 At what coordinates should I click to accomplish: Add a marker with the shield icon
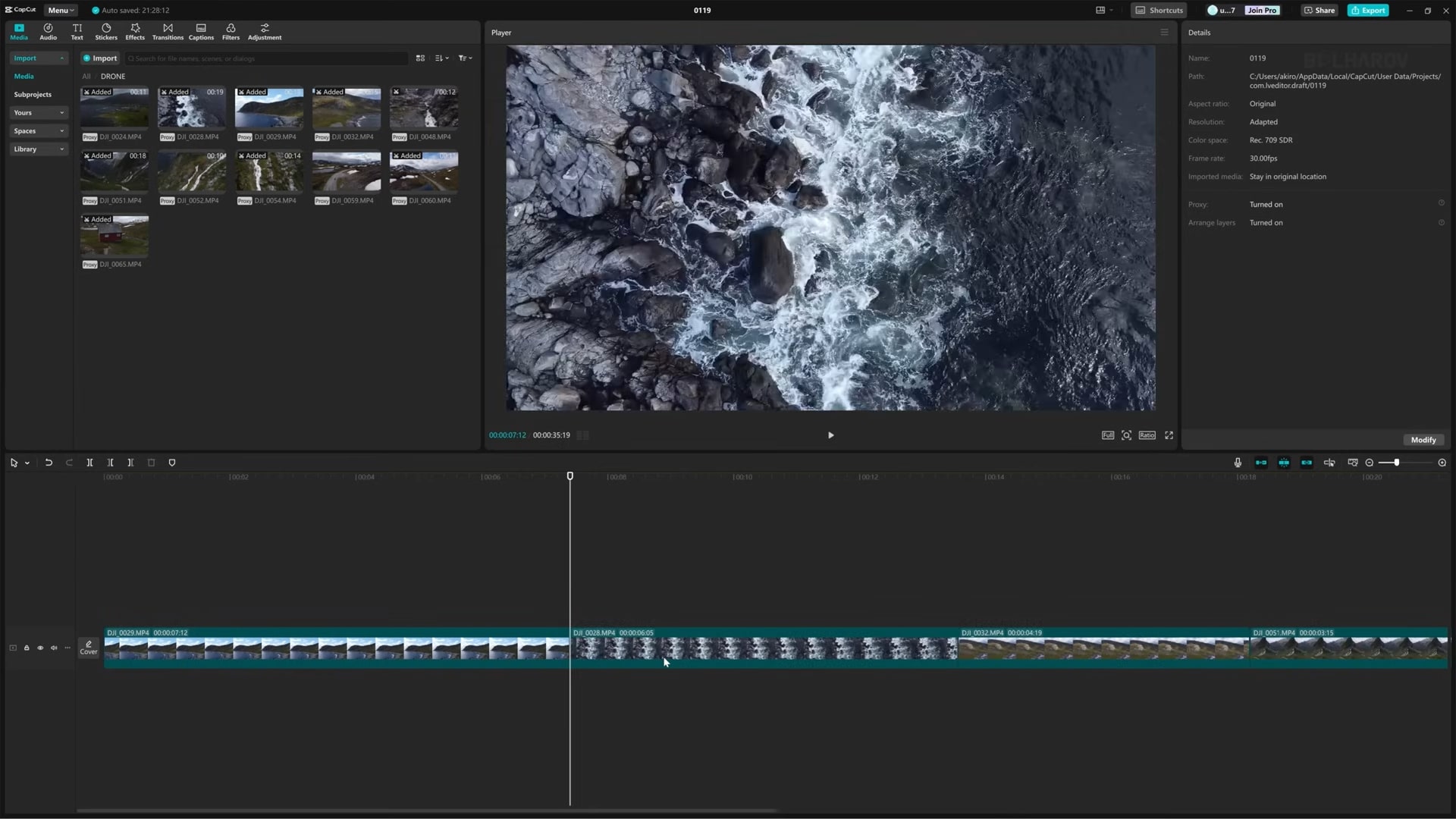tap(172, 463)
